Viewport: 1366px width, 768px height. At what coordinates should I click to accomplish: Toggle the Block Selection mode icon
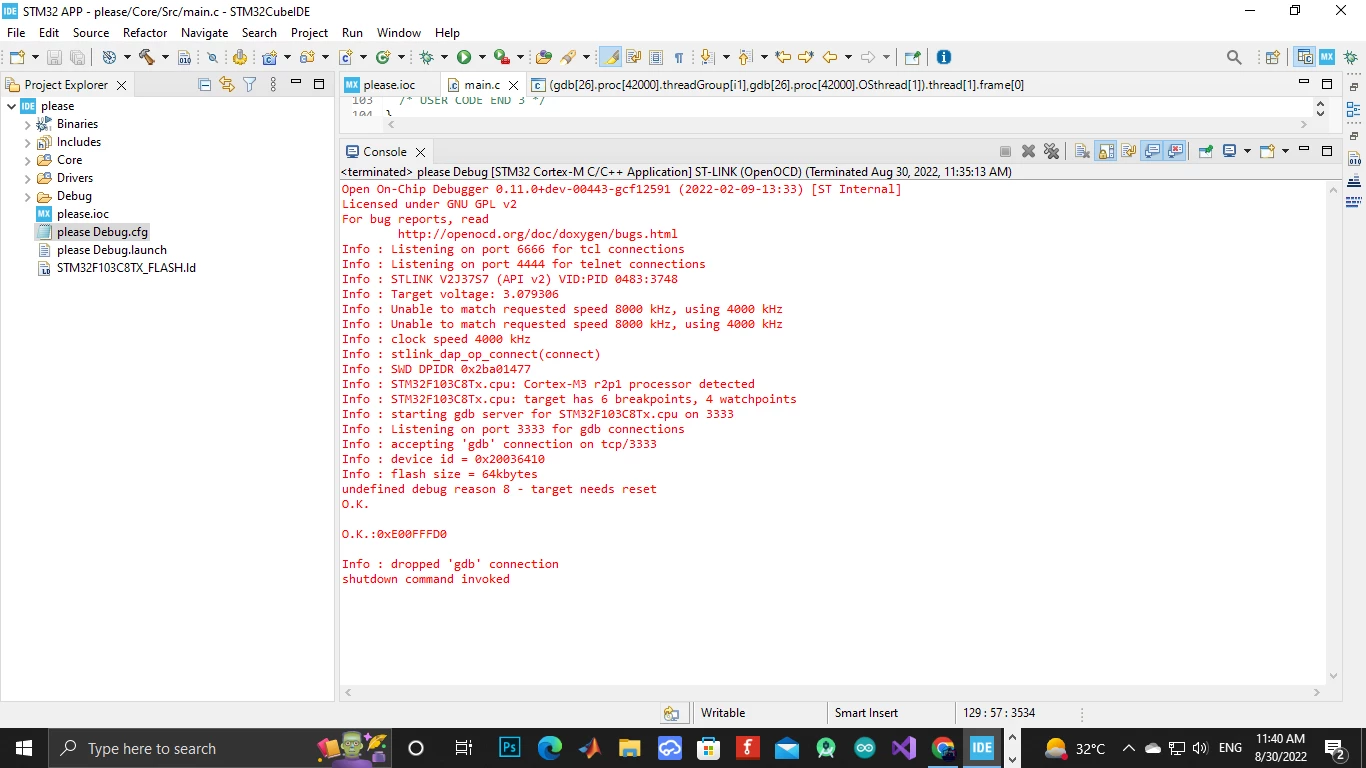(x=656, y=58)
